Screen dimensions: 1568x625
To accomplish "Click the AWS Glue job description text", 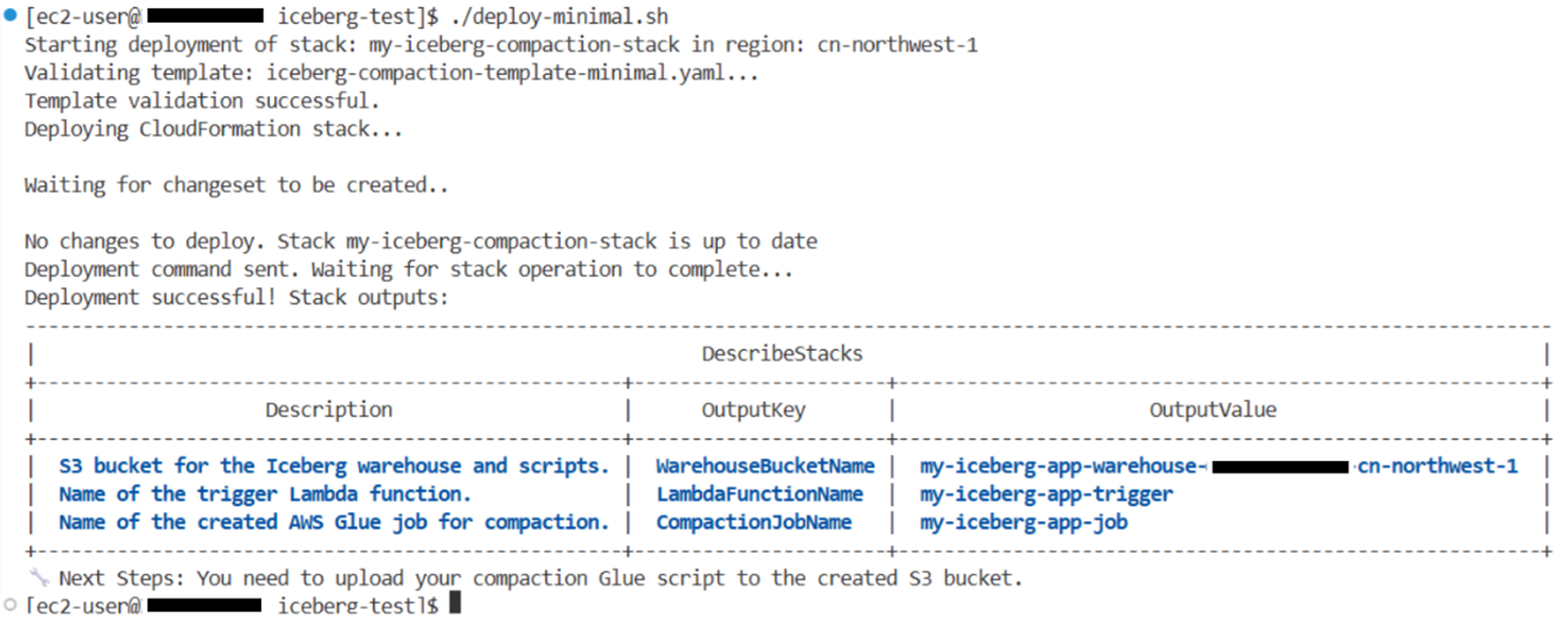I will (334, 522).
